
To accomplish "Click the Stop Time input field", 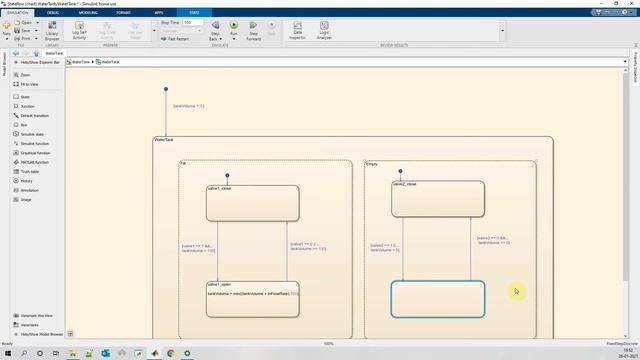I will coord(193,22).
